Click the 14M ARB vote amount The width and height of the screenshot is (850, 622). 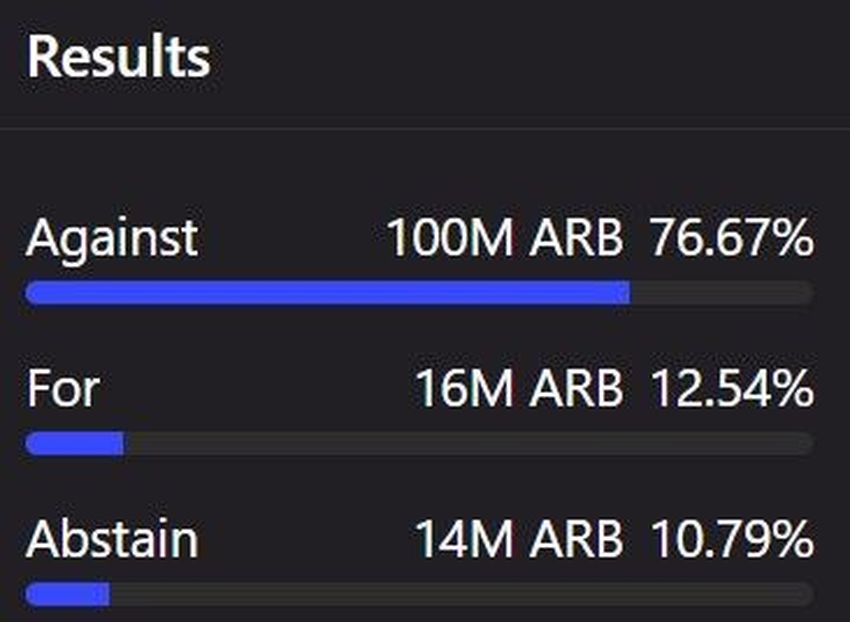[518, 540]
